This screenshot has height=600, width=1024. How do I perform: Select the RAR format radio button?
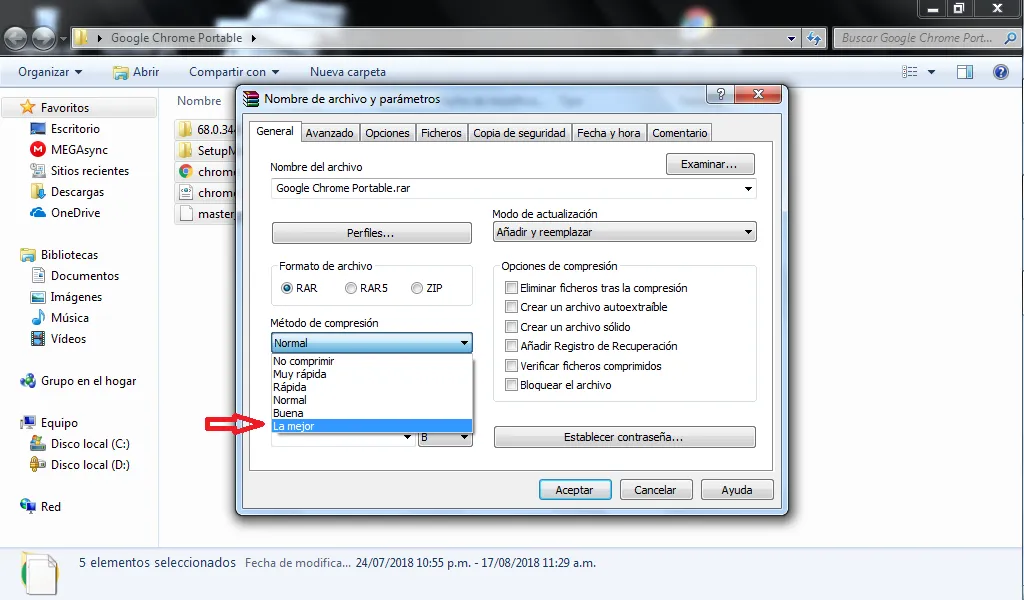tap(287, 288)
